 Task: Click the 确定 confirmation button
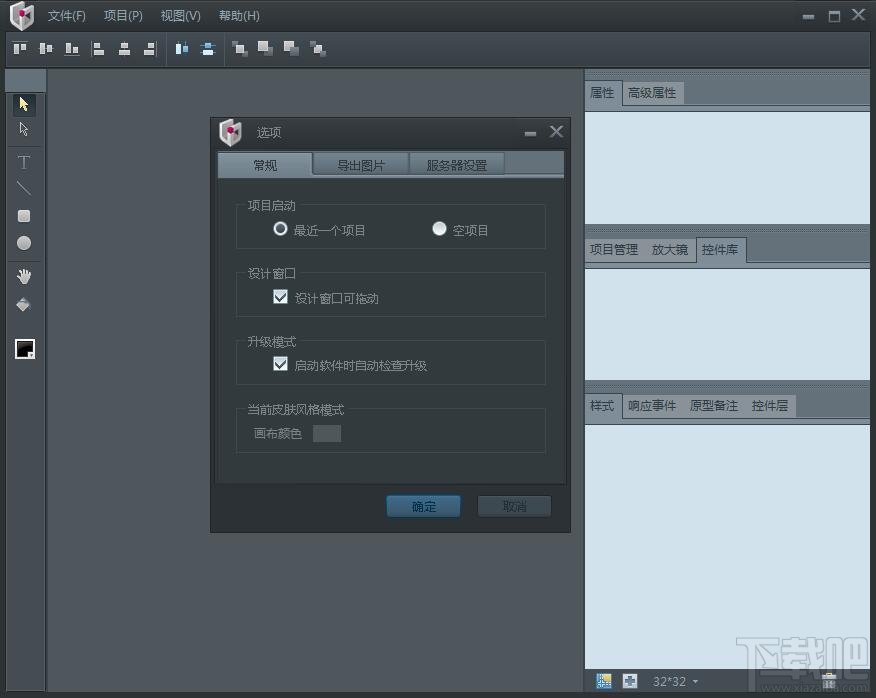[422, 506]
